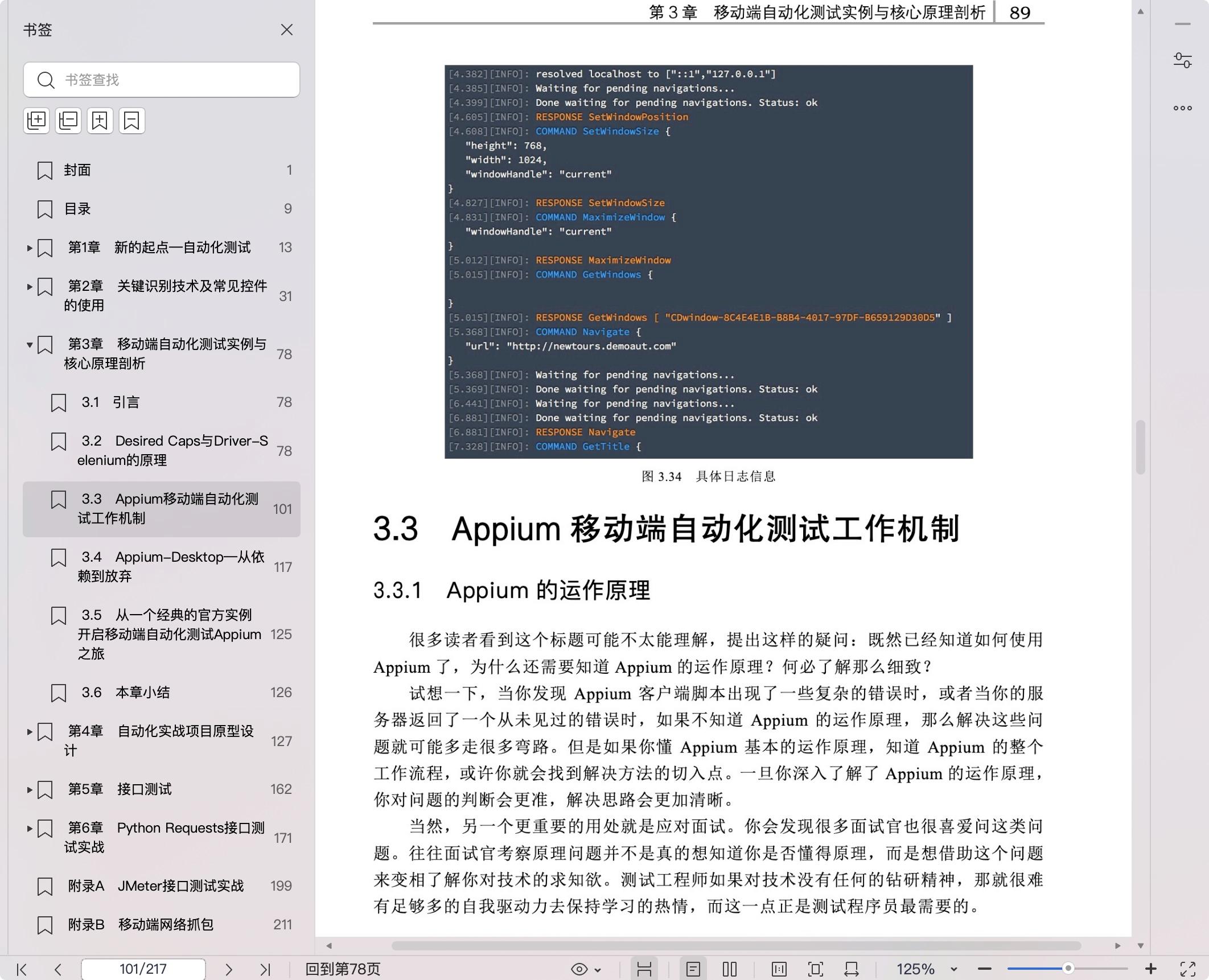Open 第5章 接口测试 bookmark
1209x980 pixels.
162,789
